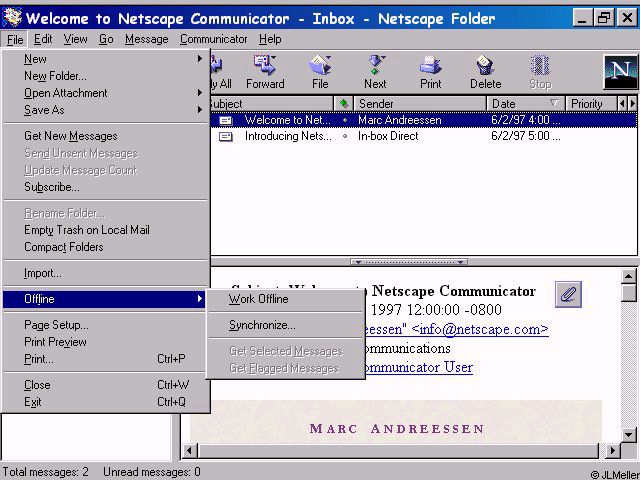Select the Welcome to Net... message row
Image resolution: width=640 pixels, height=480 pixels.
(423, 120)
